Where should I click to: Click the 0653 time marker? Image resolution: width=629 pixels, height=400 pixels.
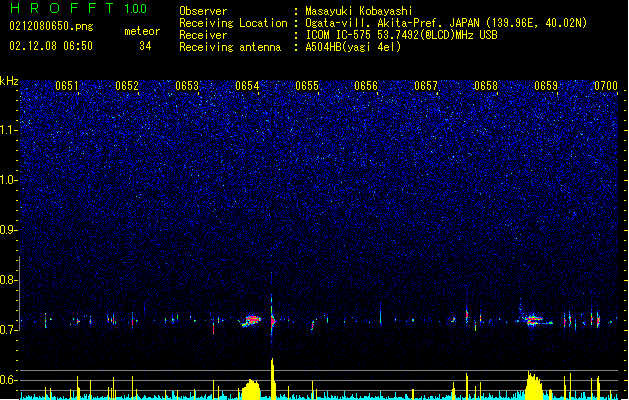(x=187, y=86)
